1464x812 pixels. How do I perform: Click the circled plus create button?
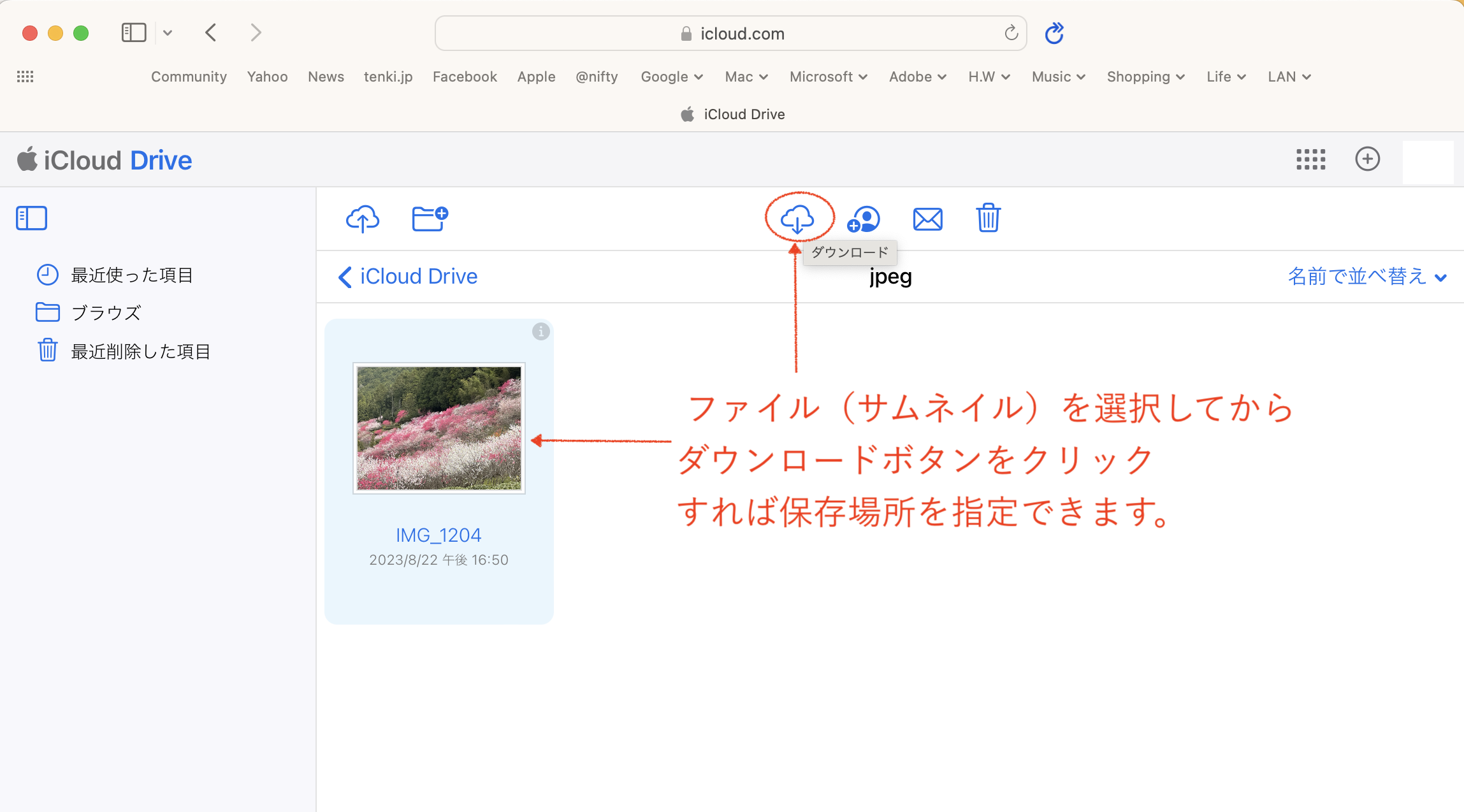pyautogui.click(x=1367, y=159)
